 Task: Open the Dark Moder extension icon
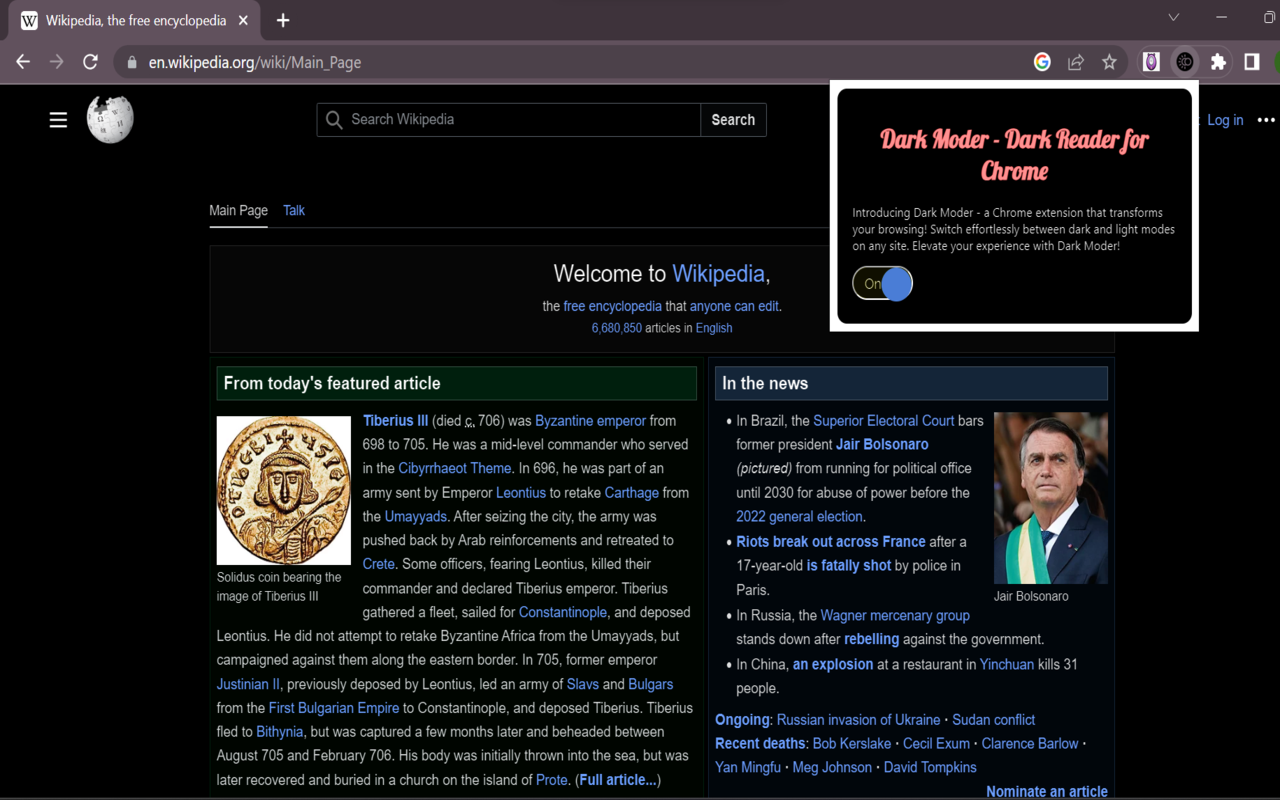pyautogui.click(x=1185, y=62)
